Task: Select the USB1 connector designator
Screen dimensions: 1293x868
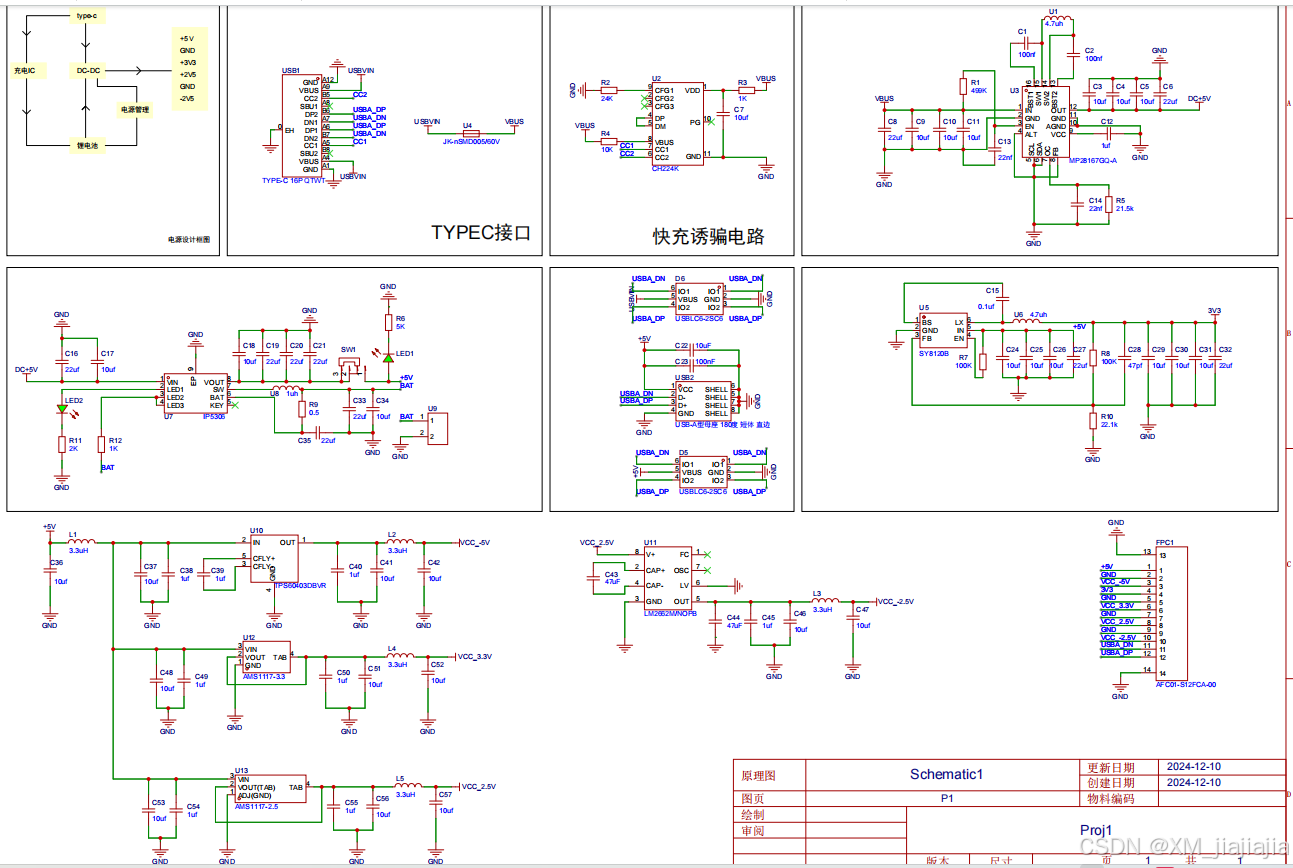Action: coord(291,71)
